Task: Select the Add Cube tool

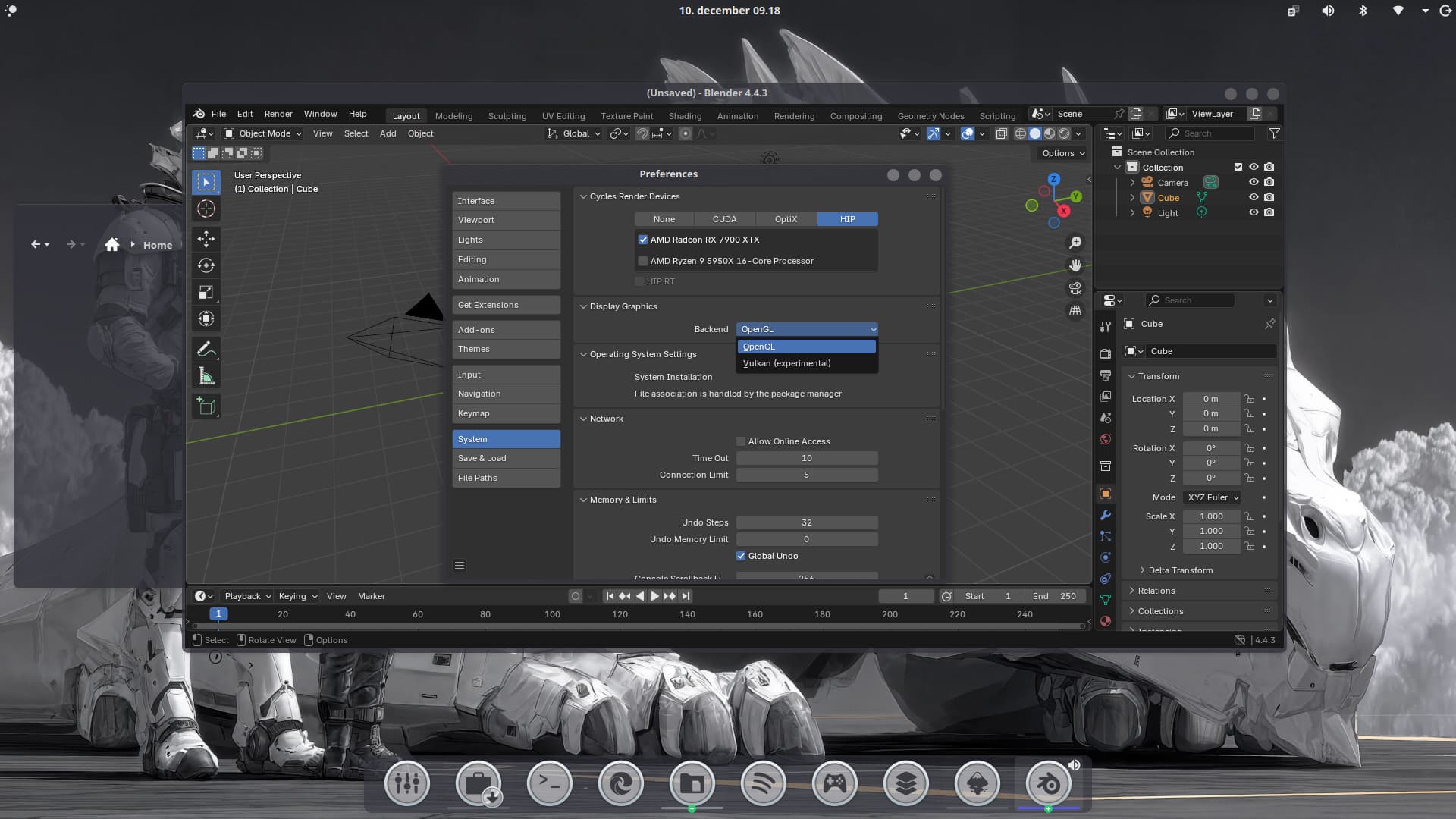Action: click(206, 406)
